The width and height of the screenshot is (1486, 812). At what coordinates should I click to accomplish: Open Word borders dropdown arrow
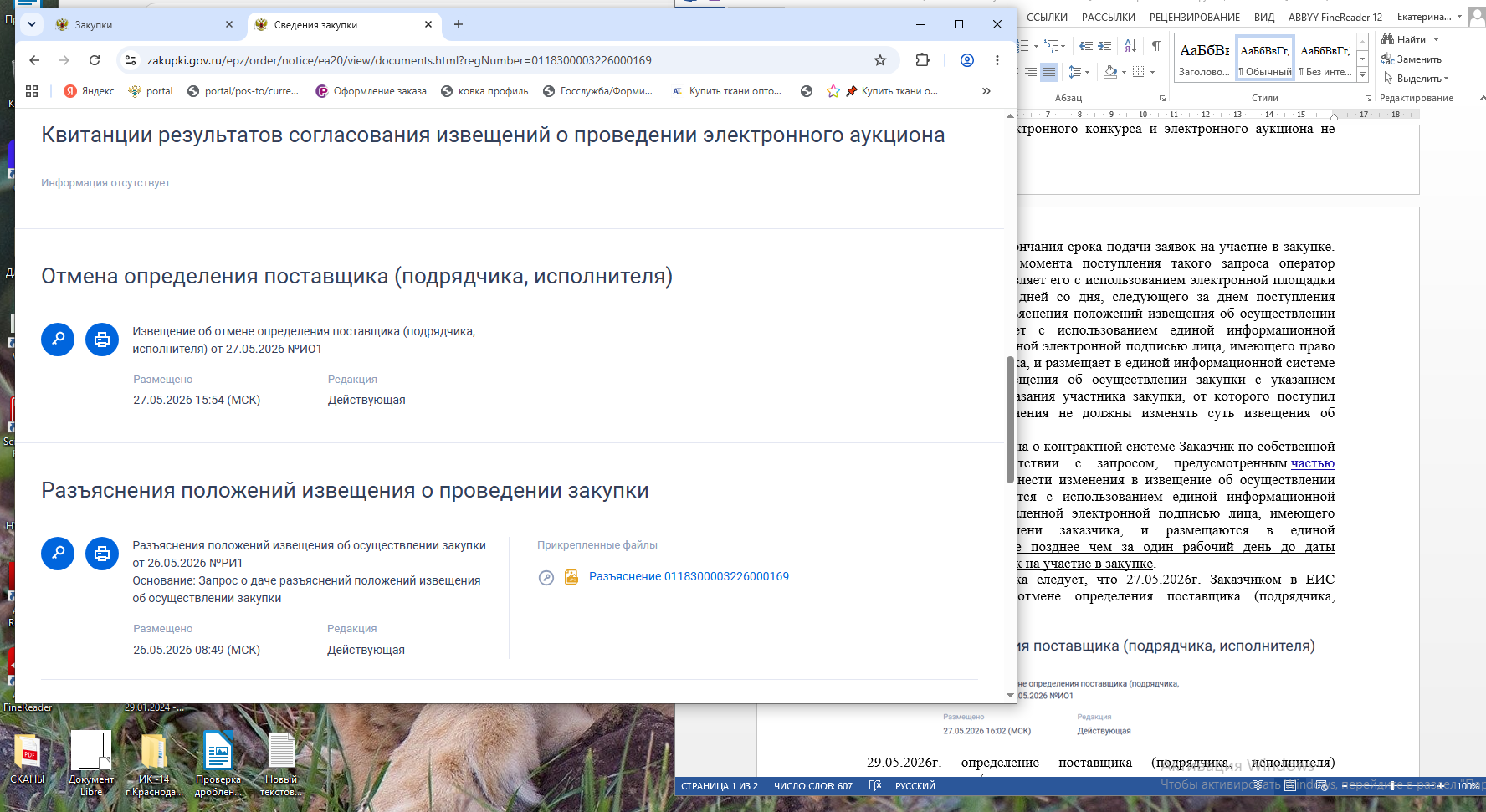coord(1152,72)
